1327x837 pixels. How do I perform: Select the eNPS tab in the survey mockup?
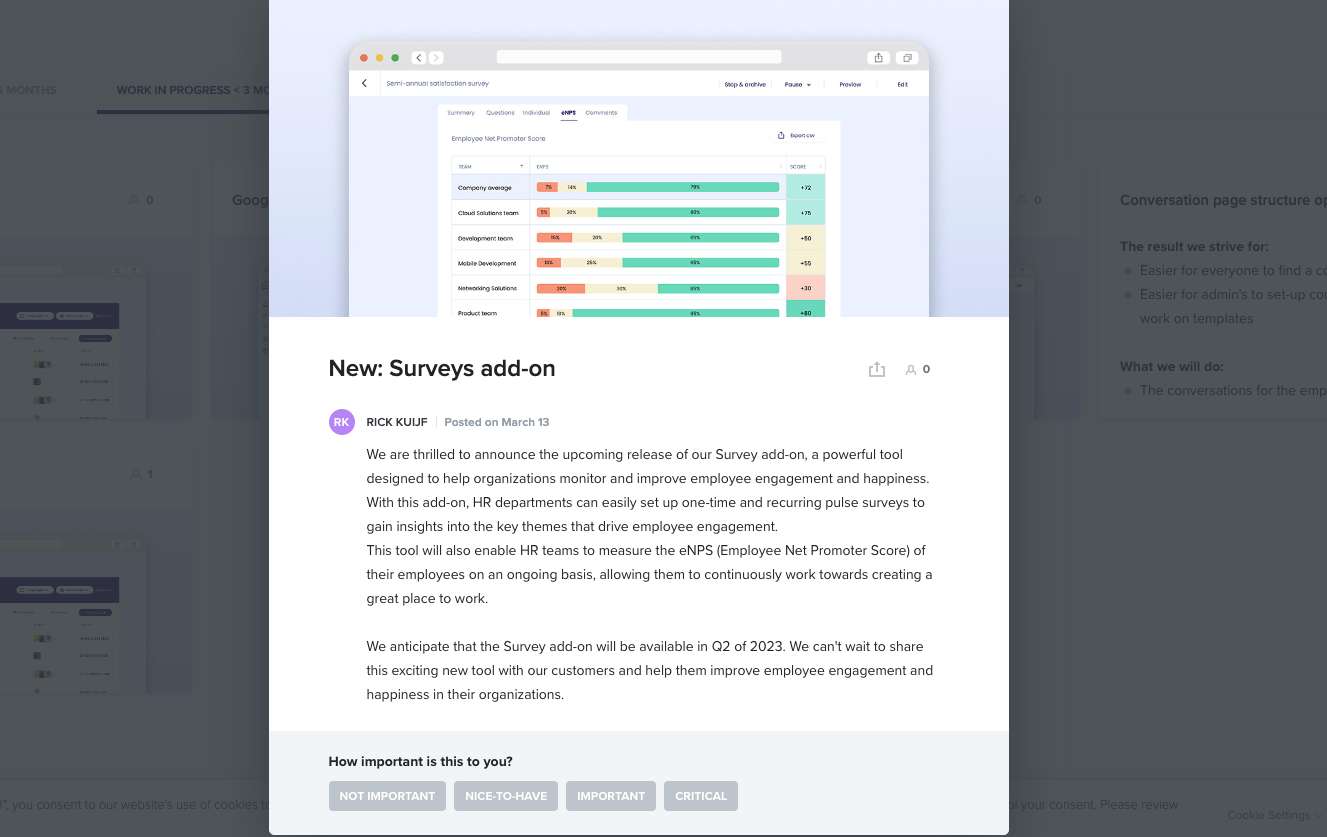coord(568,113)
